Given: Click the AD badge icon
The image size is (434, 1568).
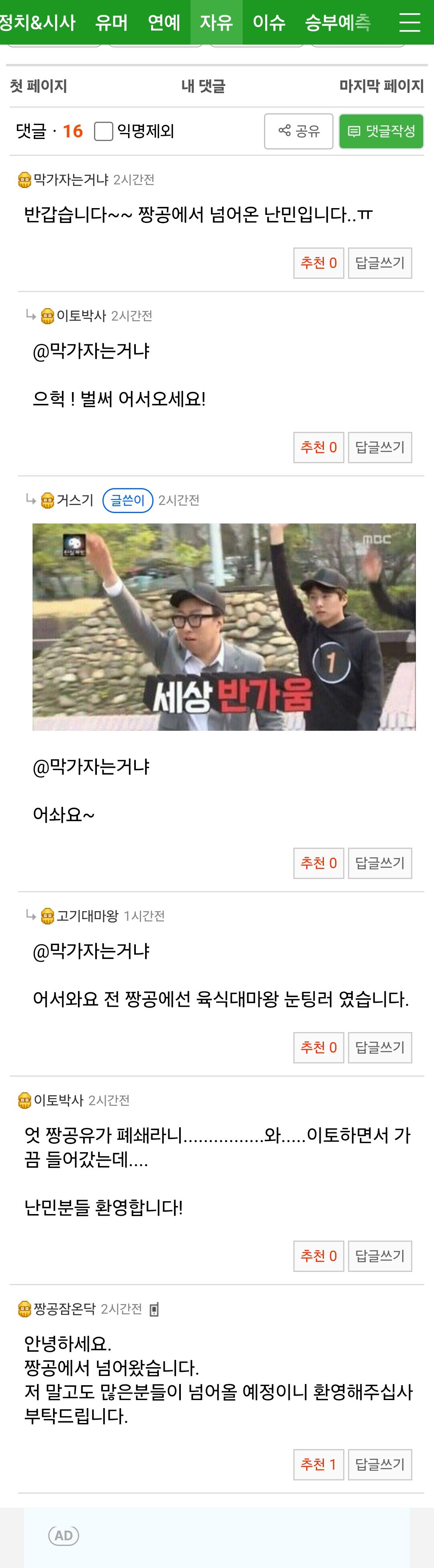Looking at the screenshot, I should pos(63,1536).
